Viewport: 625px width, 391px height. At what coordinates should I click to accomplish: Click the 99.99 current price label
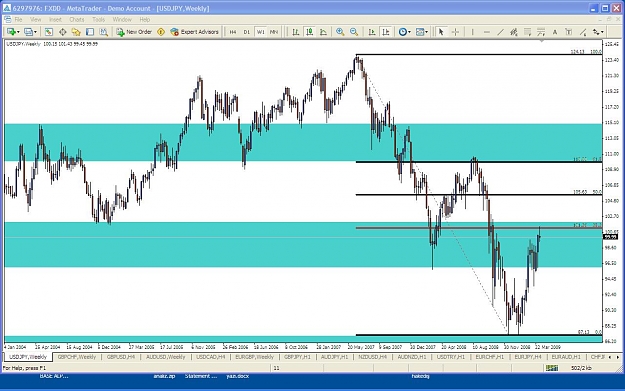pos(610,237)
